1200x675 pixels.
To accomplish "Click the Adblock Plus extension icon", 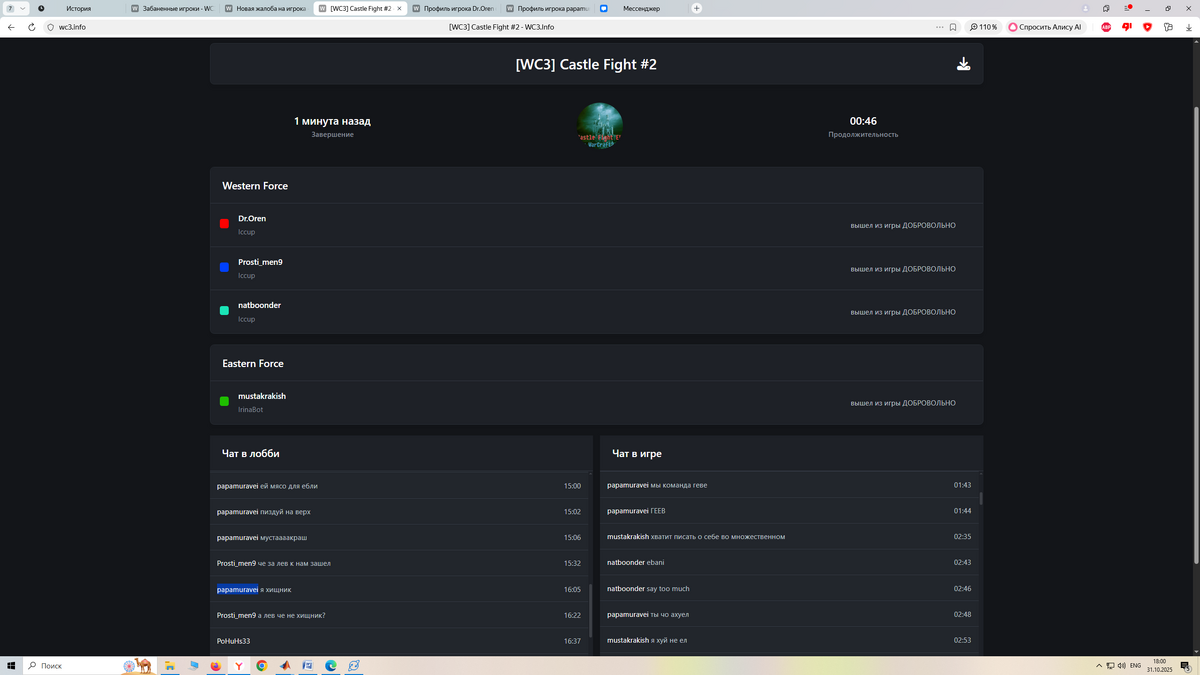I will (x=1106, y=27).
